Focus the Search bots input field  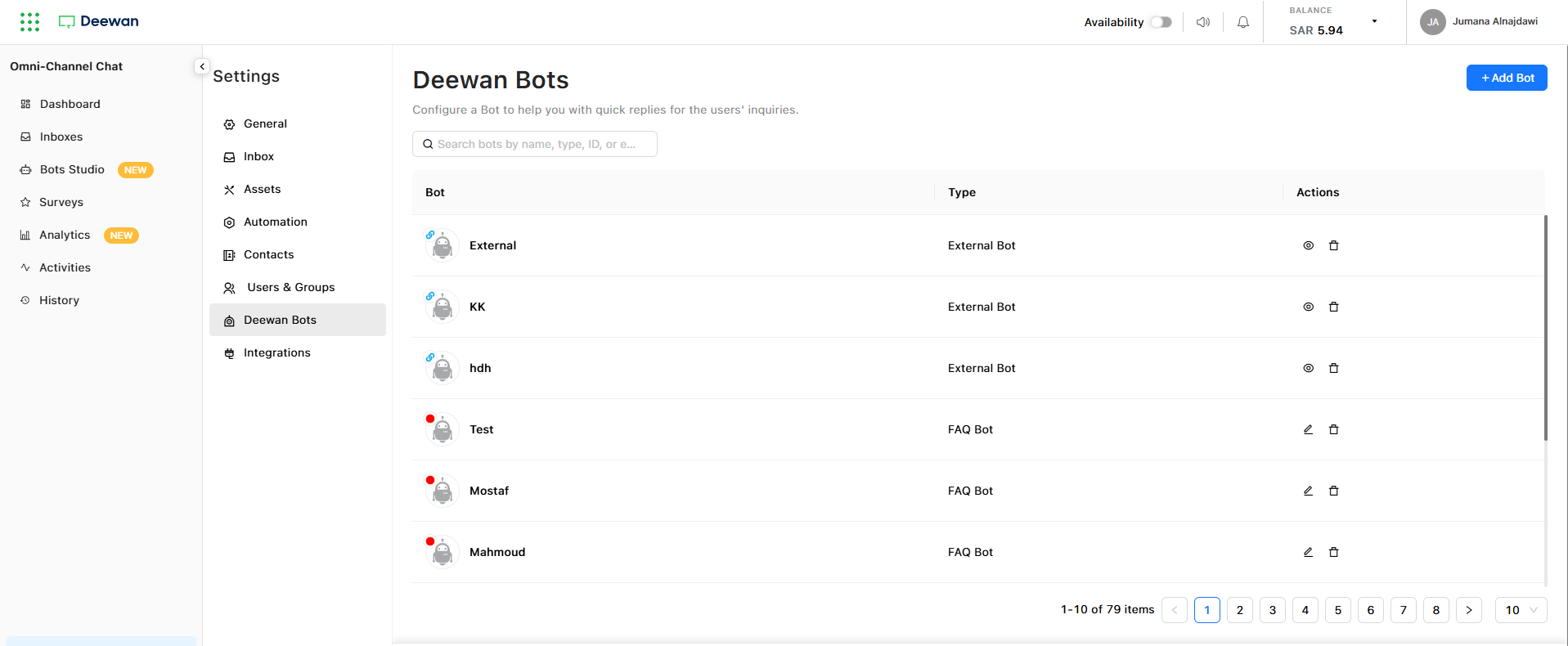click(535, 144)
